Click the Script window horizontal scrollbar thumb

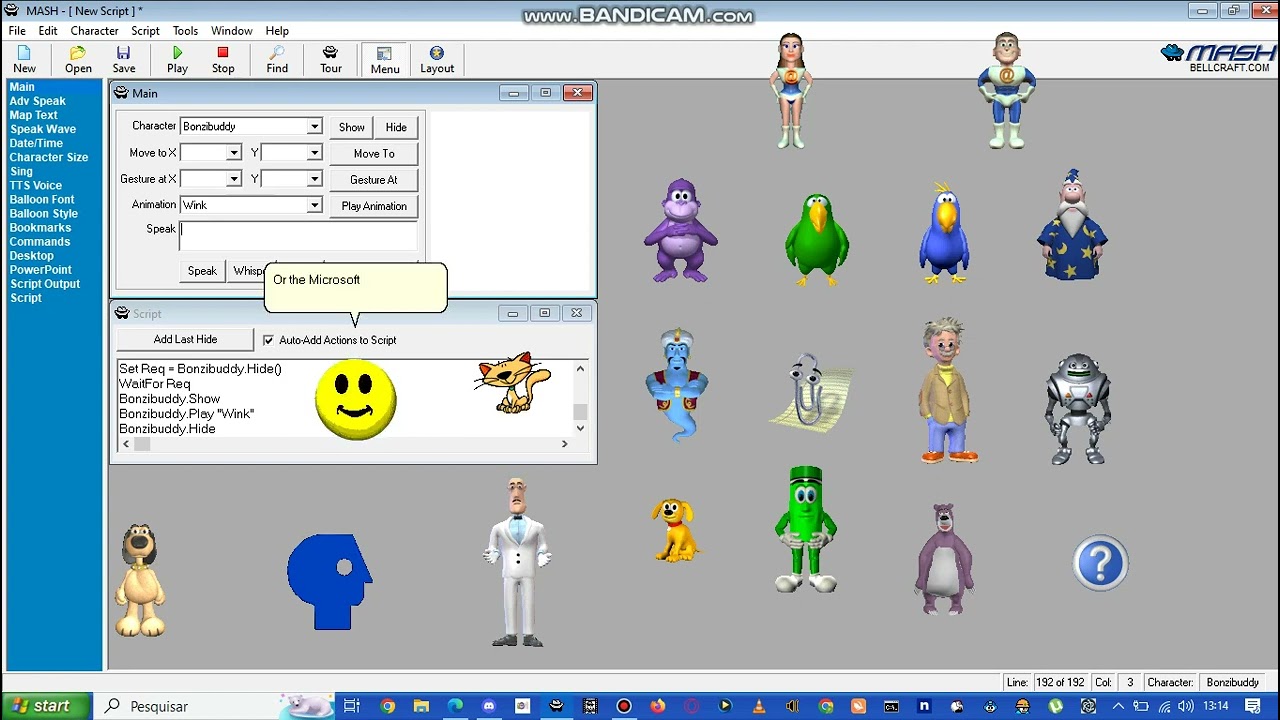pos(142,444)
